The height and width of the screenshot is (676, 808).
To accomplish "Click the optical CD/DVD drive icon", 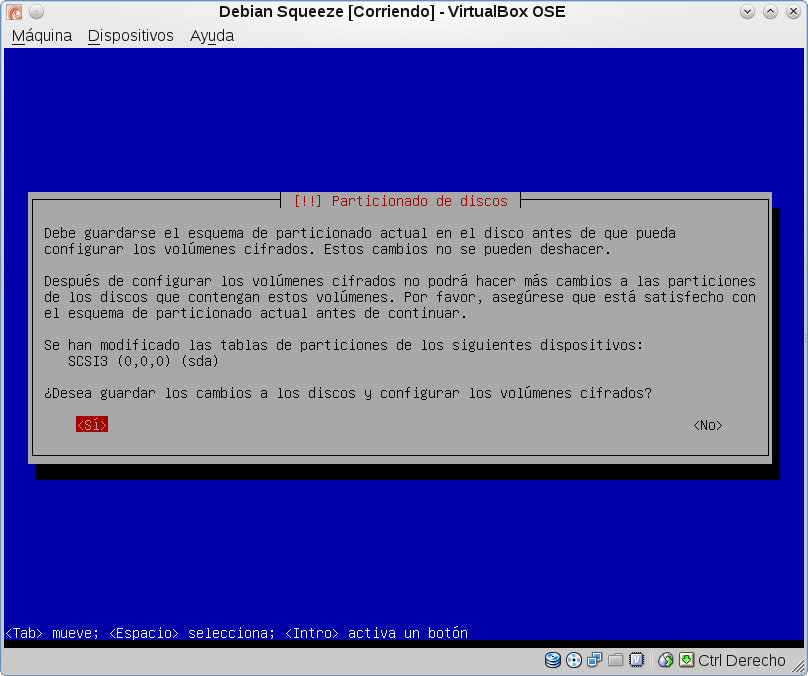I will [574, 660].
